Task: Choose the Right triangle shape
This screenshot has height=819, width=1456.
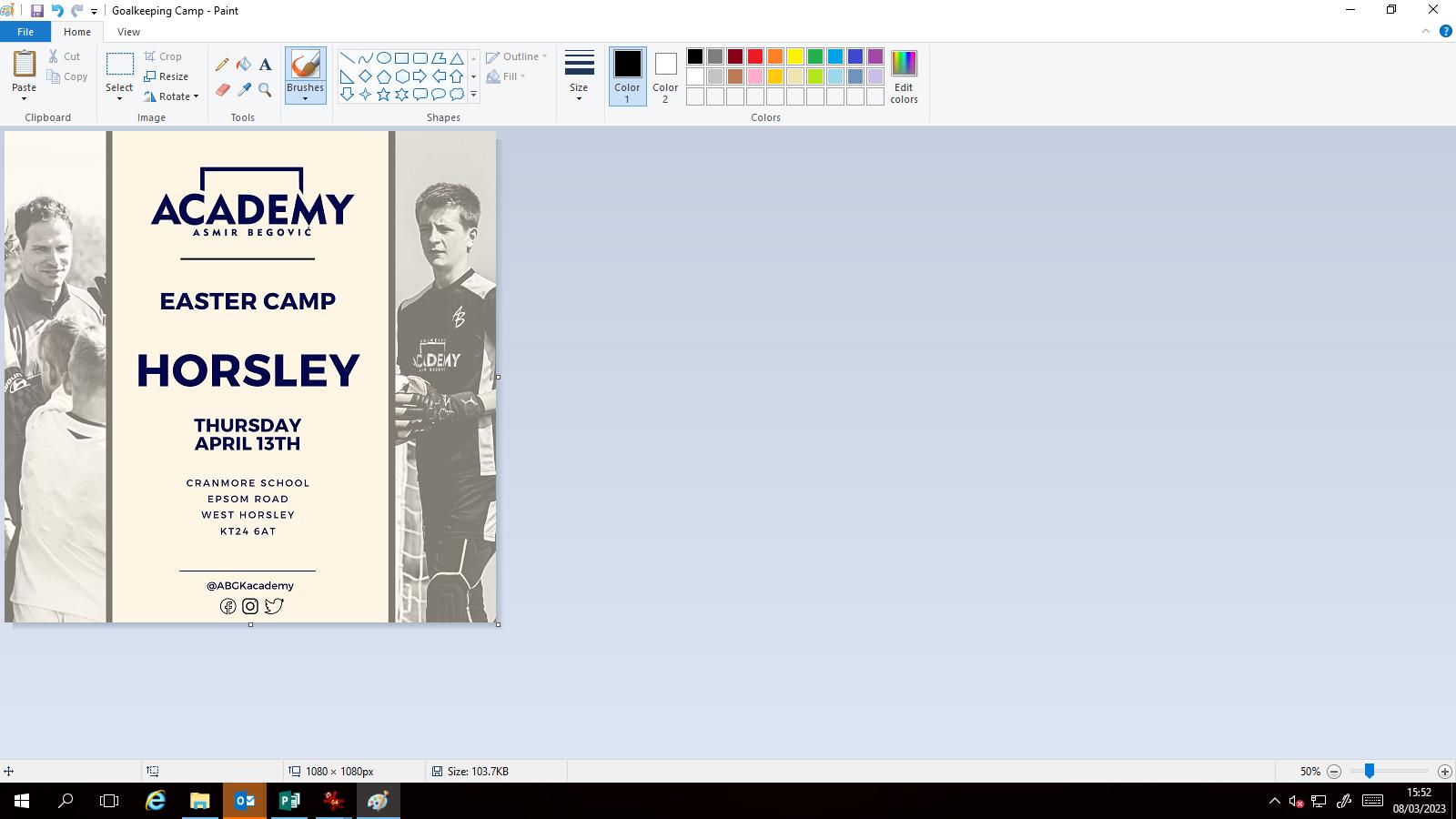Action: (347, 76)
